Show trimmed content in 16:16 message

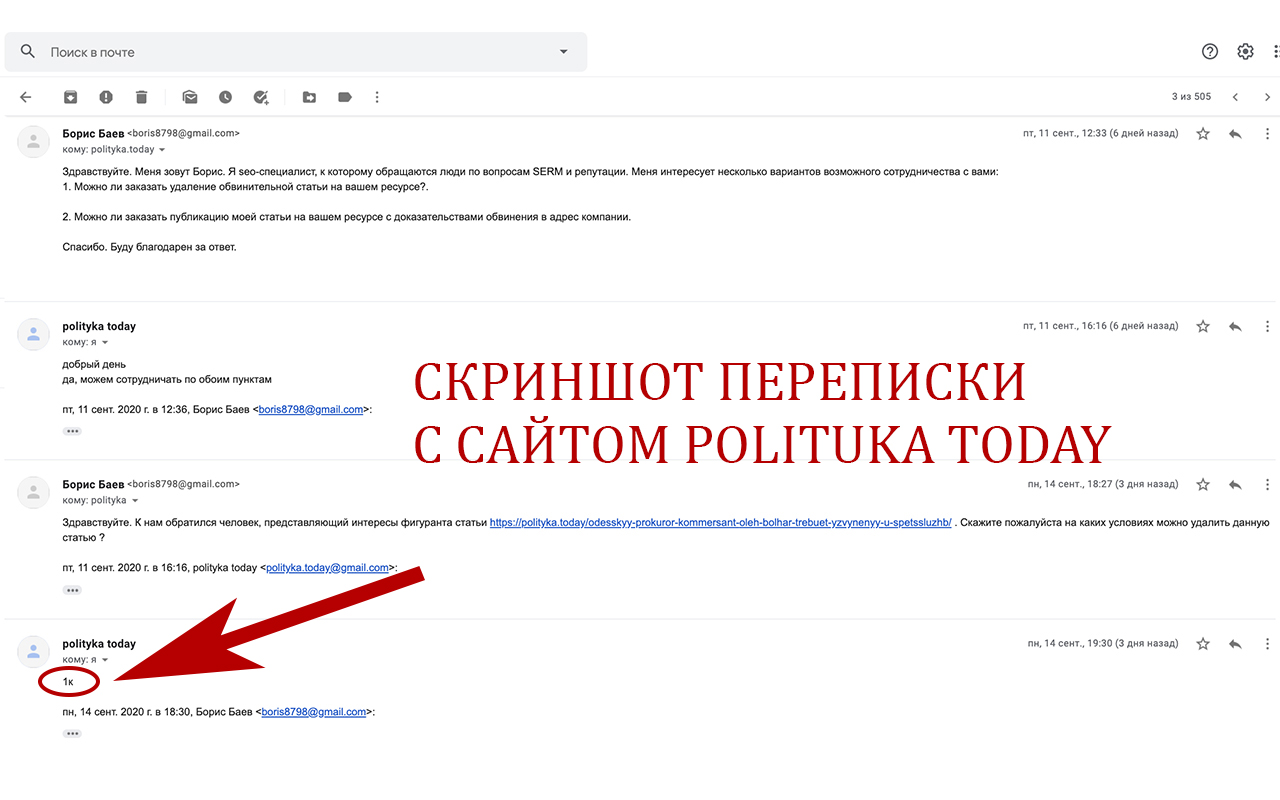pyautogui.click(x=72, y=431)
